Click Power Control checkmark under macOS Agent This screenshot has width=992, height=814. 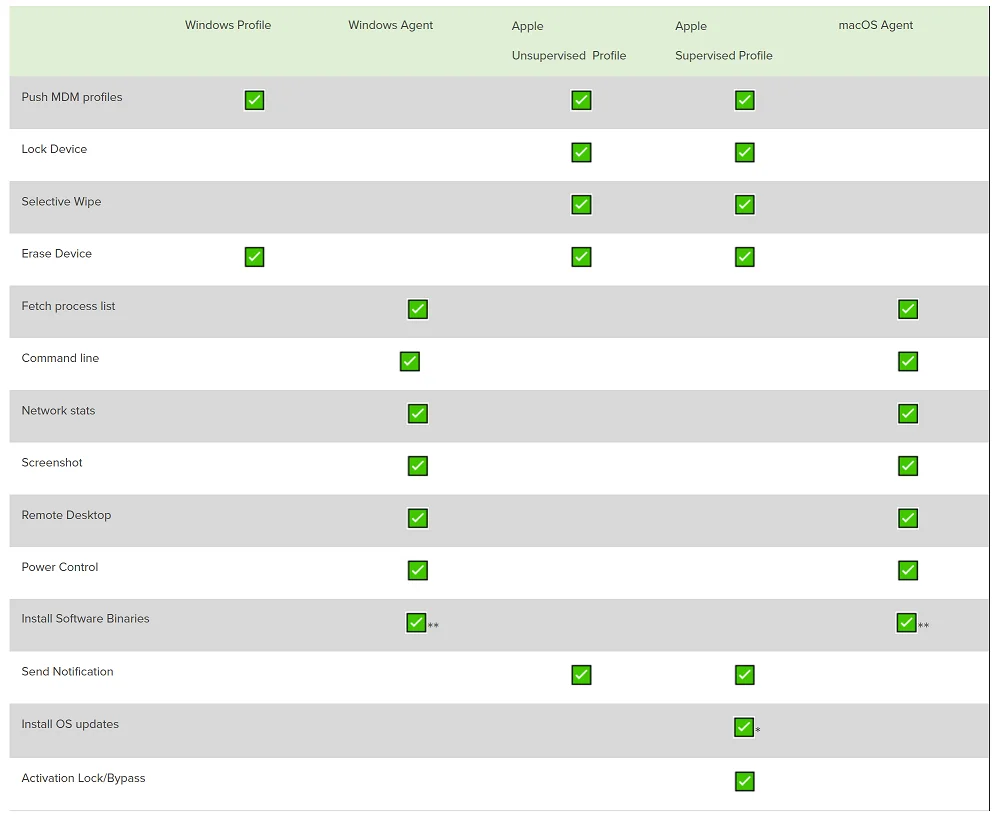(908, 570)
